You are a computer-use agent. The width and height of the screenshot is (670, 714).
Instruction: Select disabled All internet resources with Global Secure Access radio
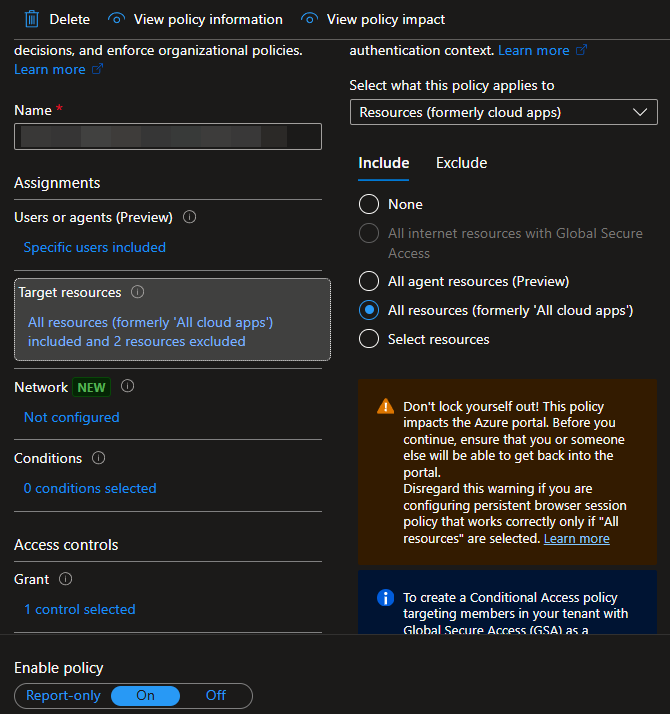pos(369,233)
